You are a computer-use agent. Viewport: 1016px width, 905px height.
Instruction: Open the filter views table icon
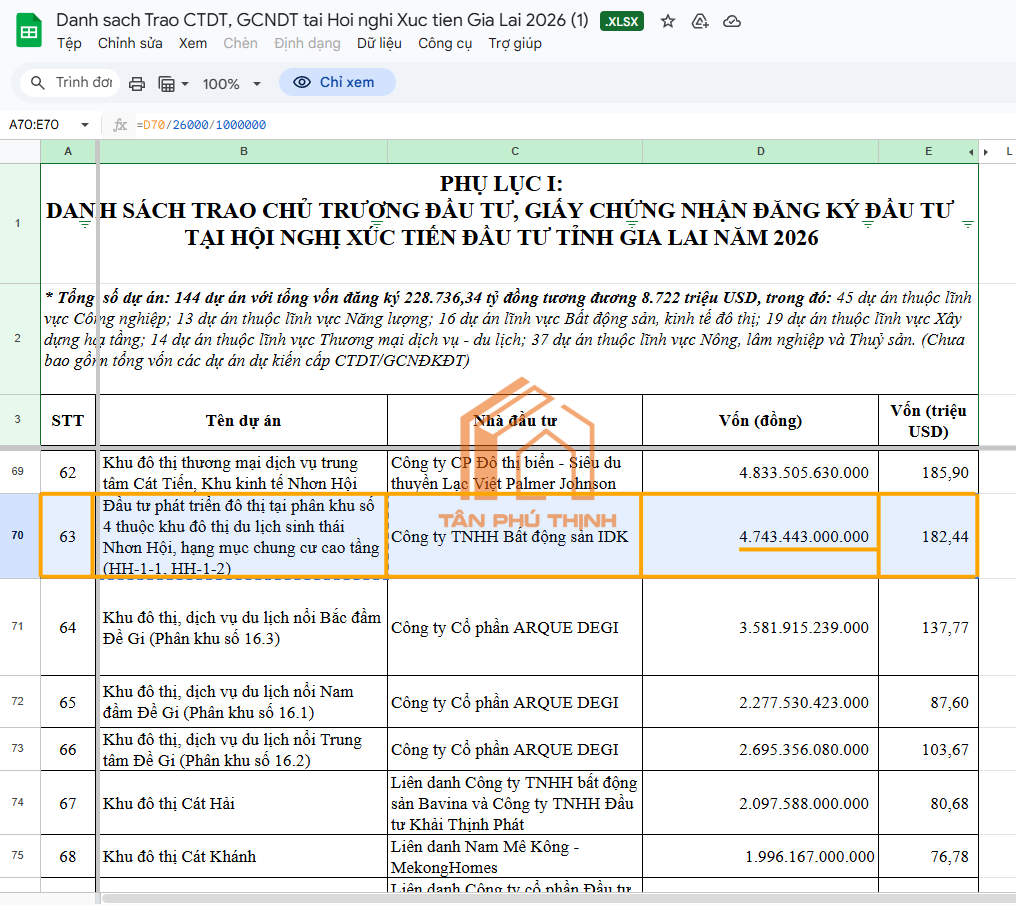(167, 84)
